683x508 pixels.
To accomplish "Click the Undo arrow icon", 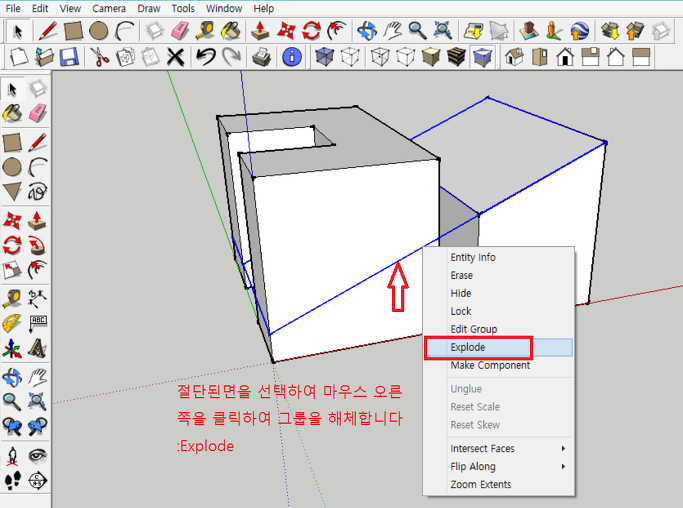I will (206, 57).
